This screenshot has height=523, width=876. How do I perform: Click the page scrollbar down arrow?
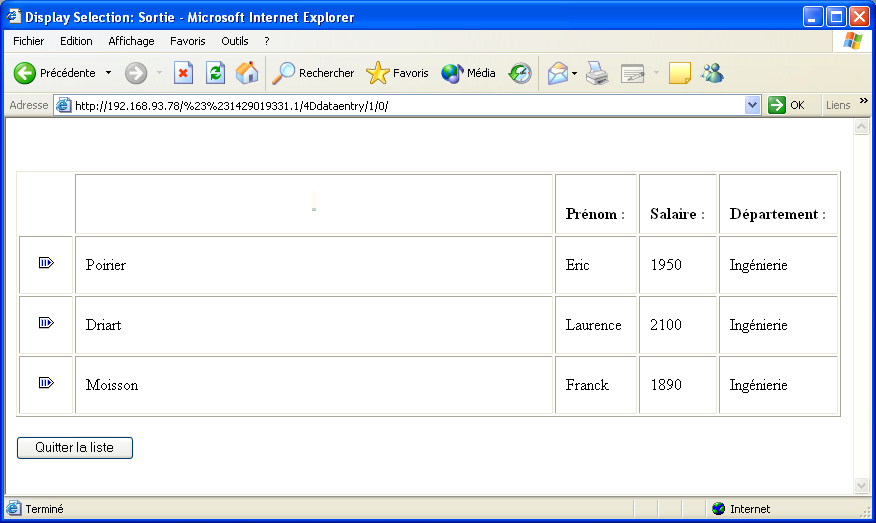coord(862,486)
